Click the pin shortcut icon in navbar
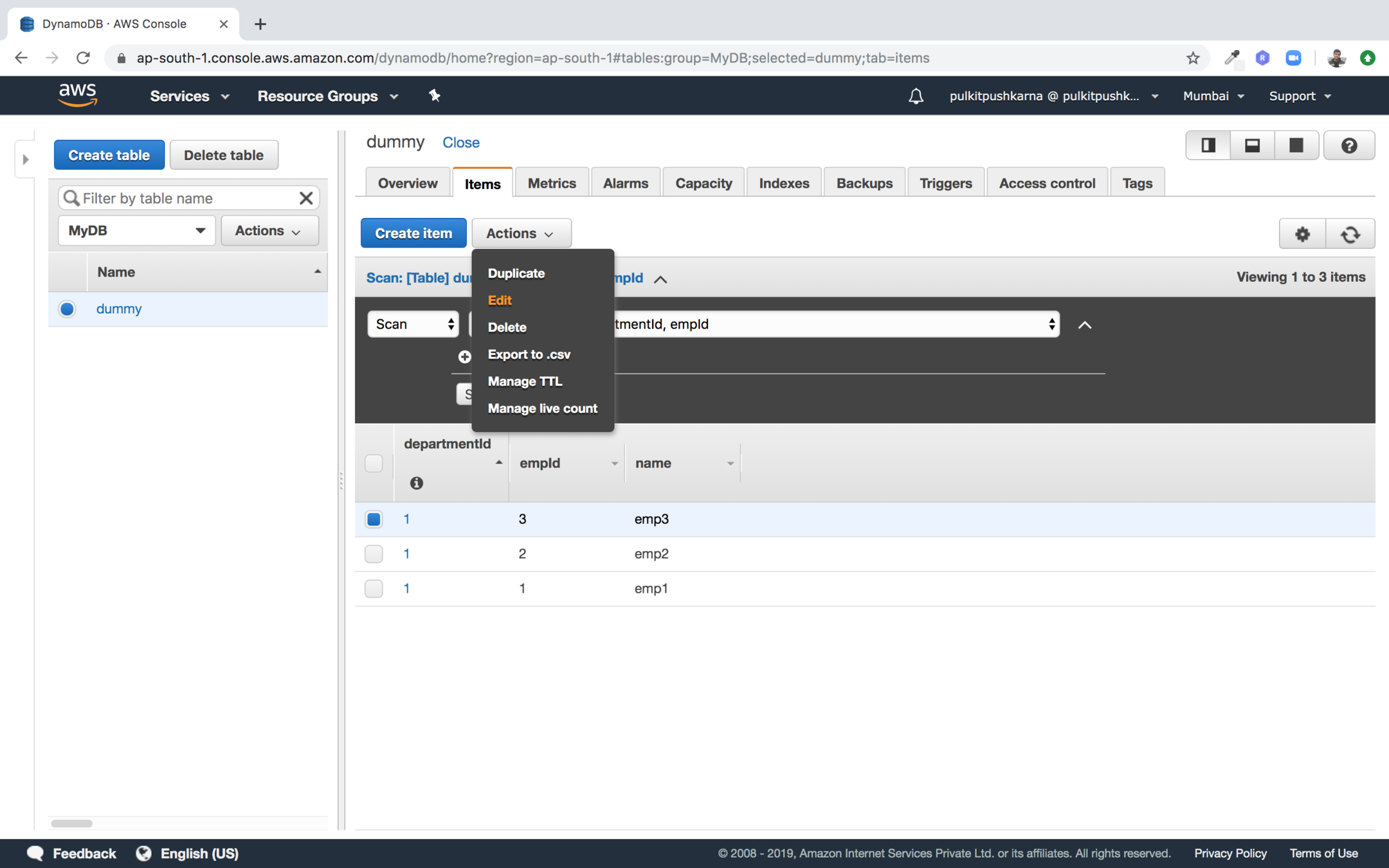 (435, 96)
